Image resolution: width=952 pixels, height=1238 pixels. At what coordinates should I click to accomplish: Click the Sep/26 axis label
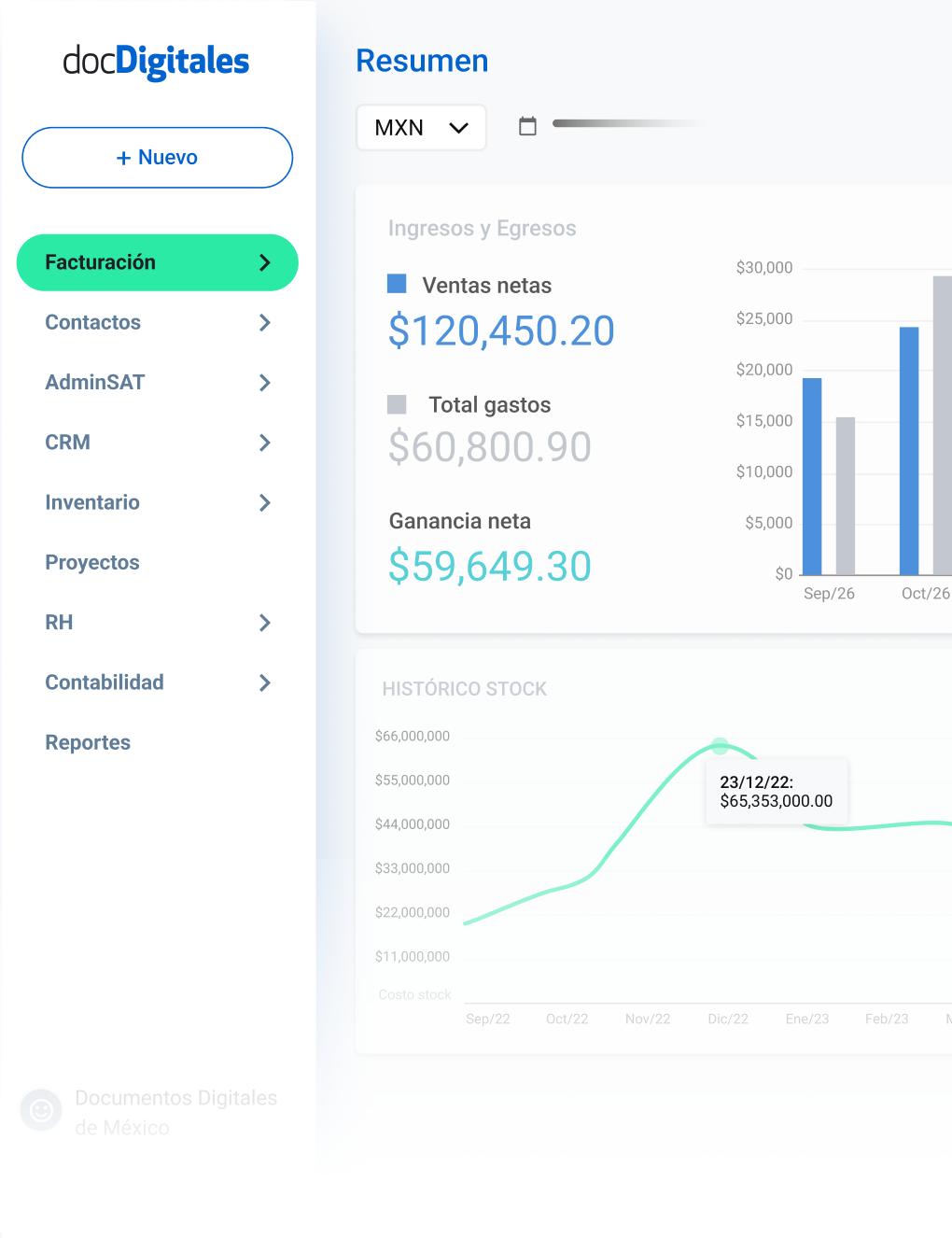coord(829,594)
